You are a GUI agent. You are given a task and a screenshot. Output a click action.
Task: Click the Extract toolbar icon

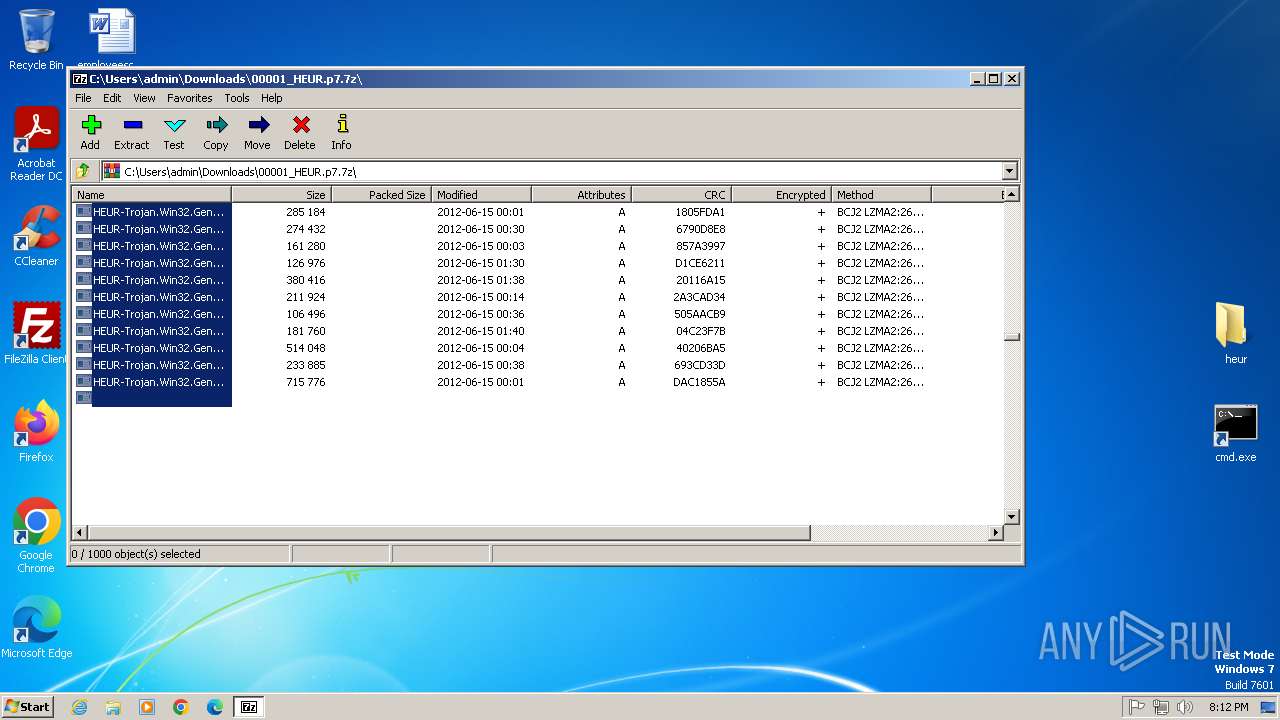[132, 132]
